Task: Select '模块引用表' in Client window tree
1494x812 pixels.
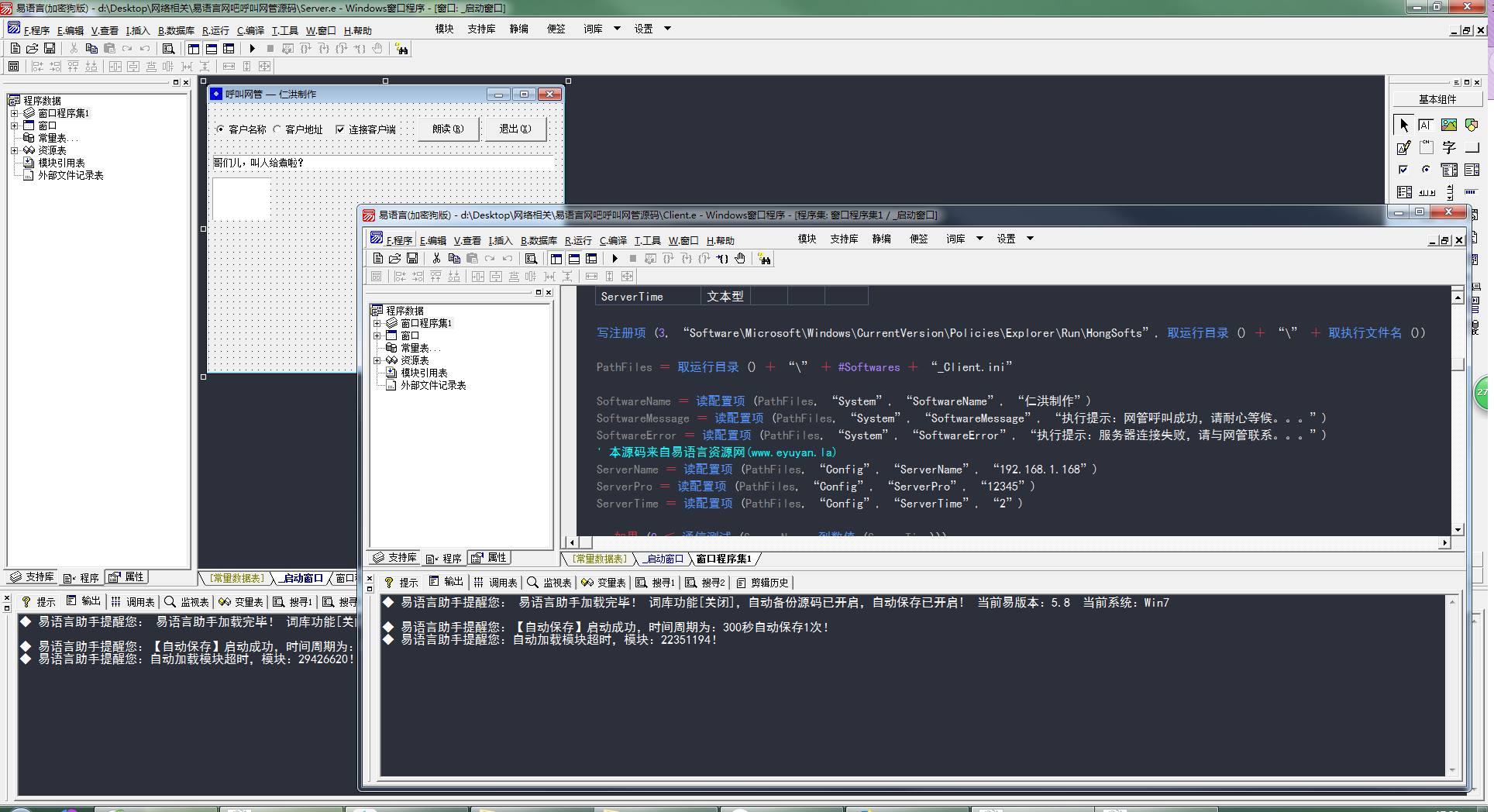Action: 424,373
